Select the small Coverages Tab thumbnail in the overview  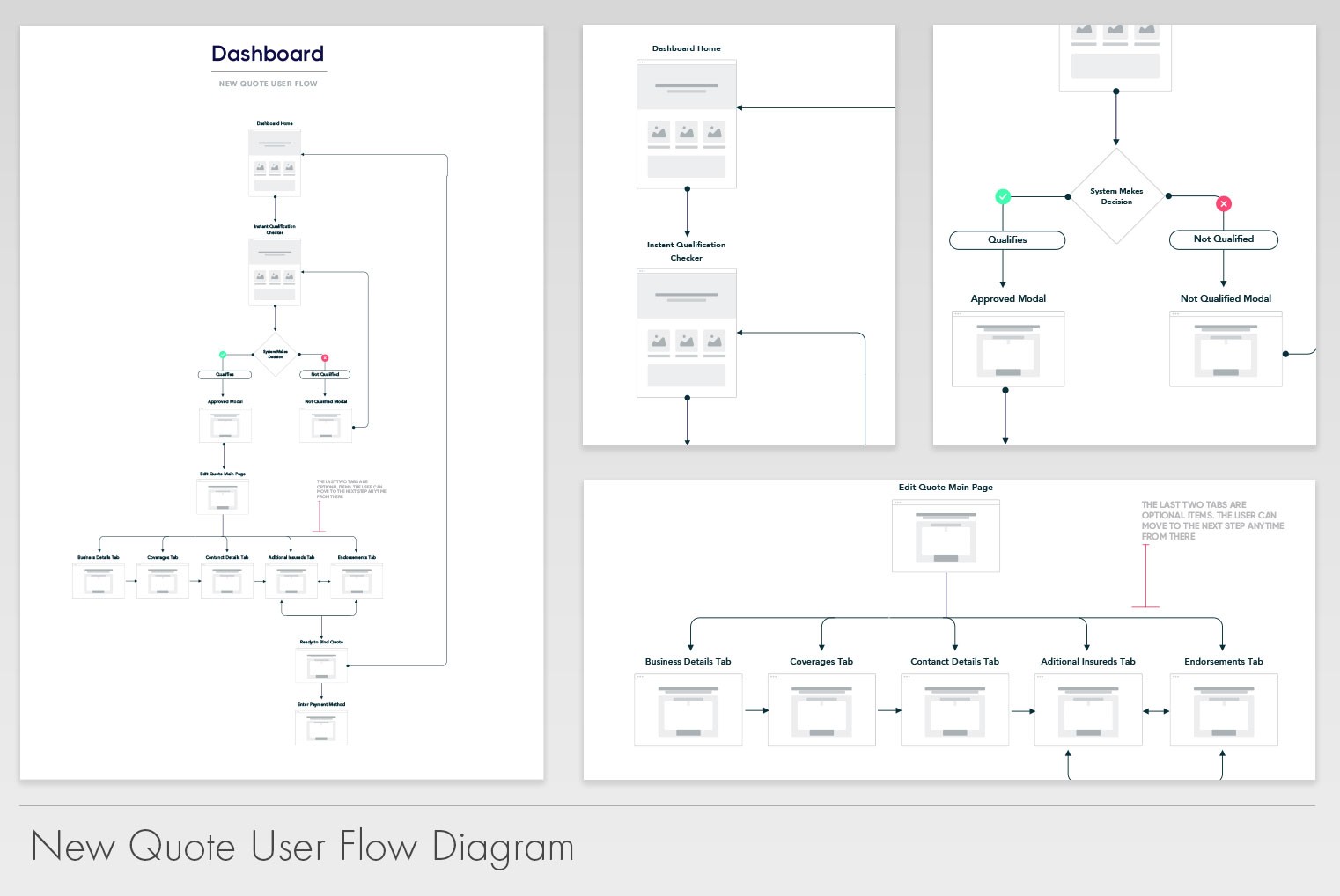tap(163, 581)
